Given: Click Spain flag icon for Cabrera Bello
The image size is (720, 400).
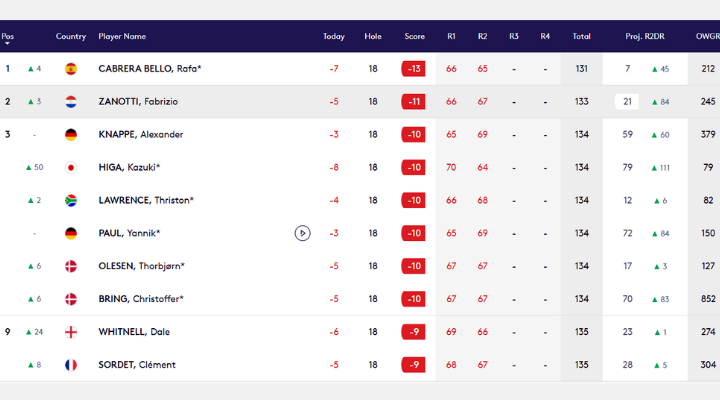Looking at the screenshot, I should [x=71, y=69].
